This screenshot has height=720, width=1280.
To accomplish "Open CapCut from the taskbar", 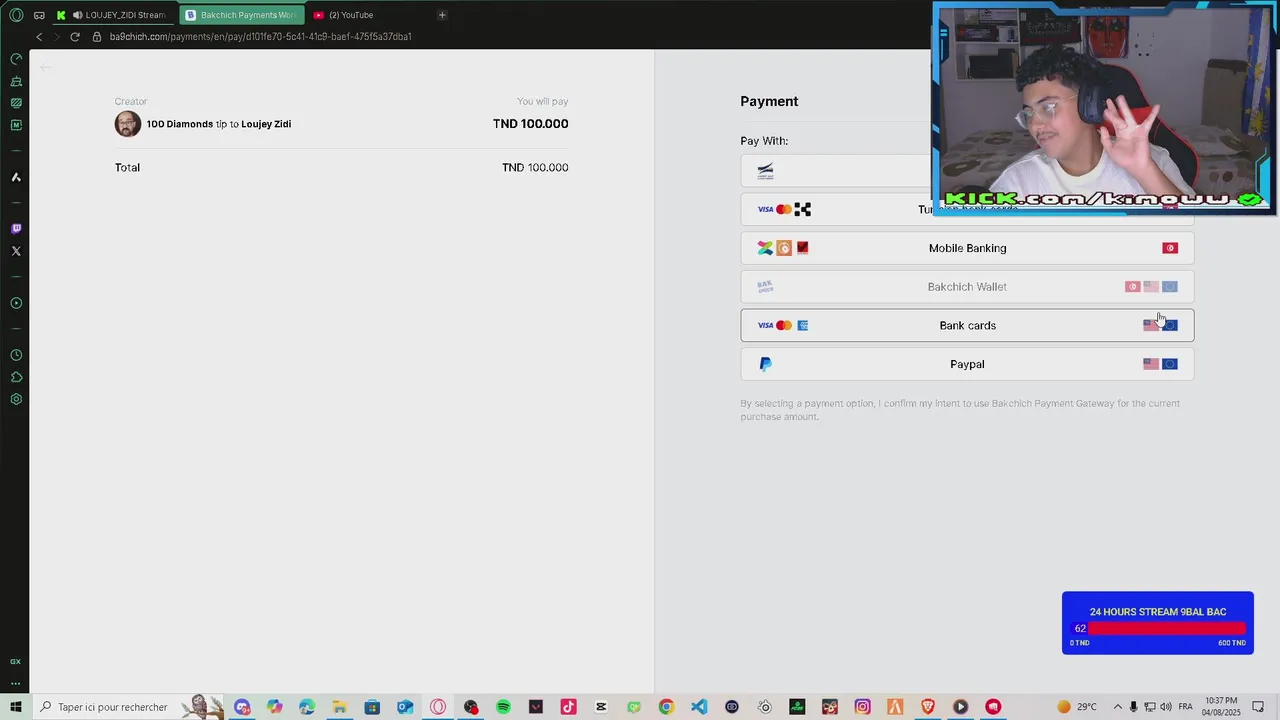I will point(601,707).
